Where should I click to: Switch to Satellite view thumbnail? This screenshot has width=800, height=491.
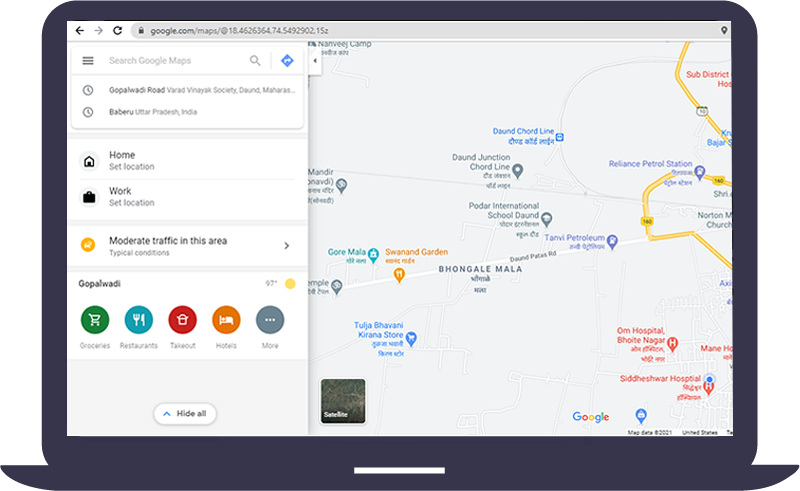click(342, 401)
